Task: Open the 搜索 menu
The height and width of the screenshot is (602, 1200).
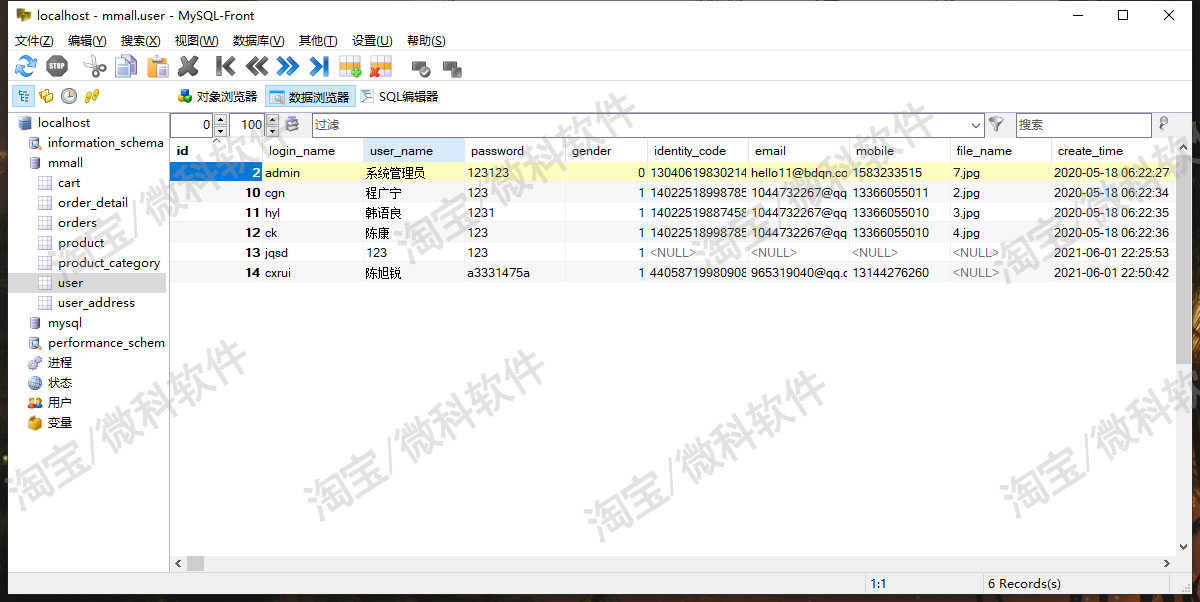Action: pyautogui.click(x=140, y=41)
